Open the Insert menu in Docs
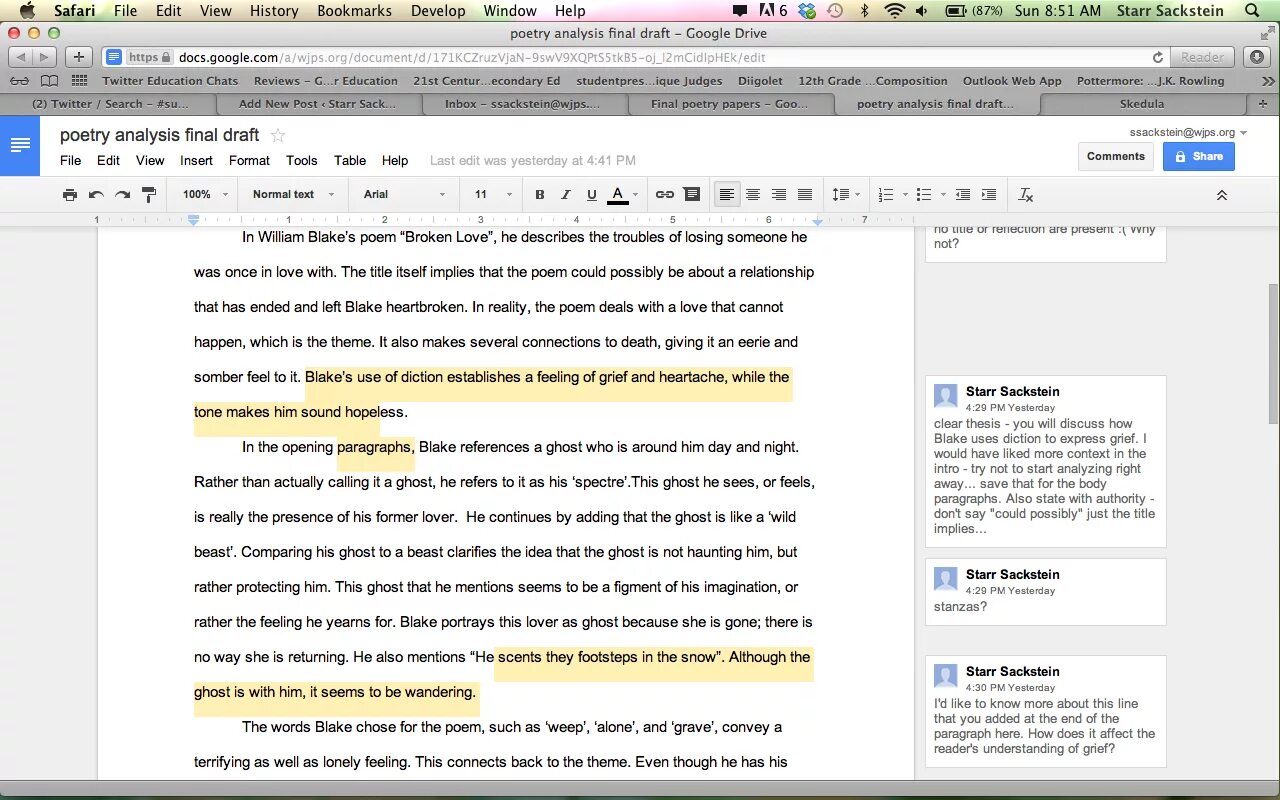 [196, 160]
